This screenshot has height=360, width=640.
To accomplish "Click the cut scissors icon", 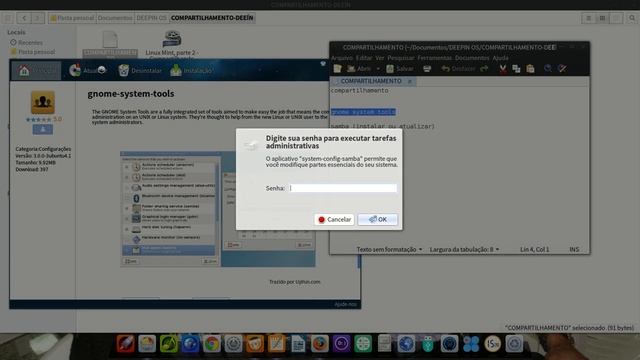I will pyautogui.click(x=503, y=69).
